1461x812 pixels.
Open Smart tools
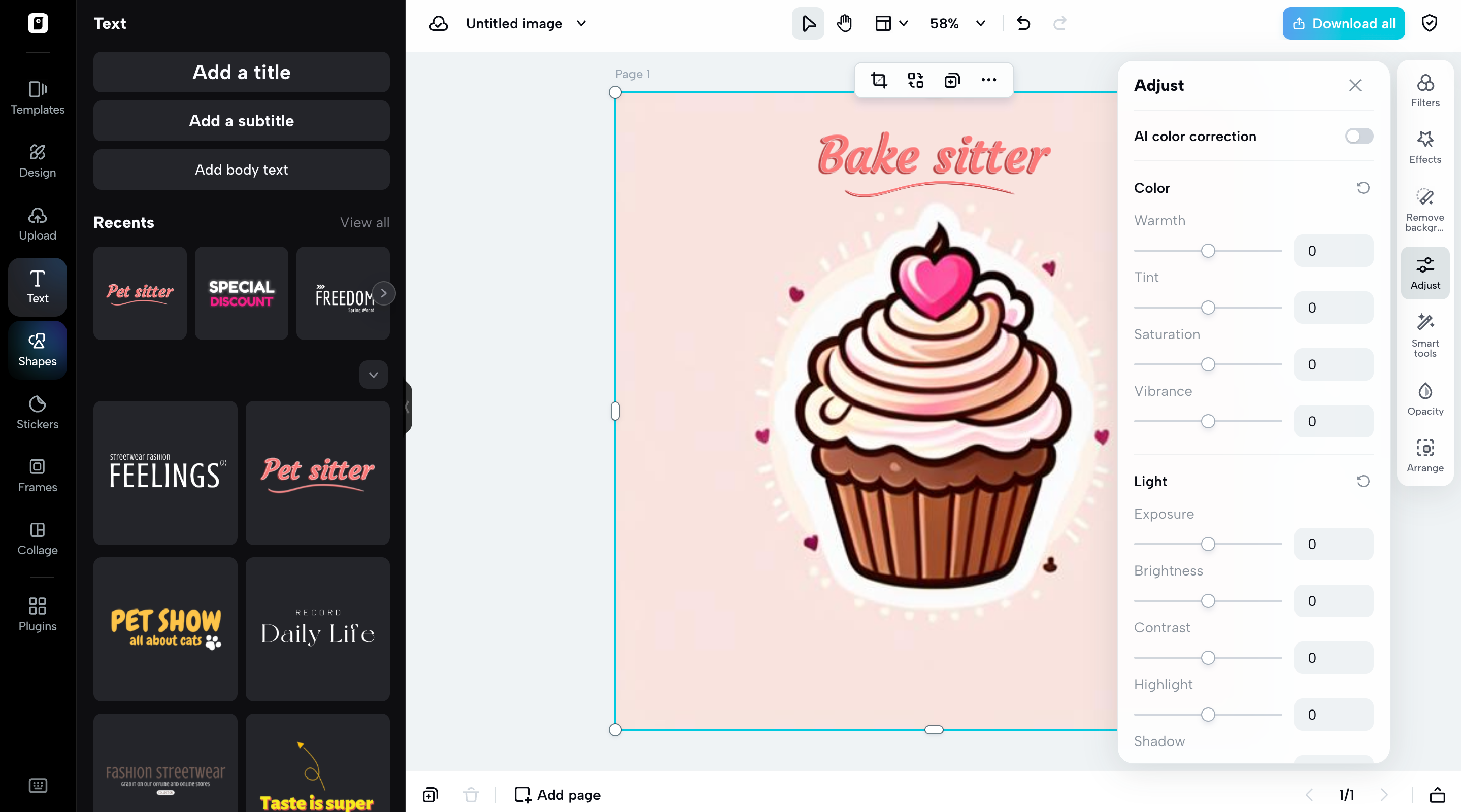[x=1424, y=335]
